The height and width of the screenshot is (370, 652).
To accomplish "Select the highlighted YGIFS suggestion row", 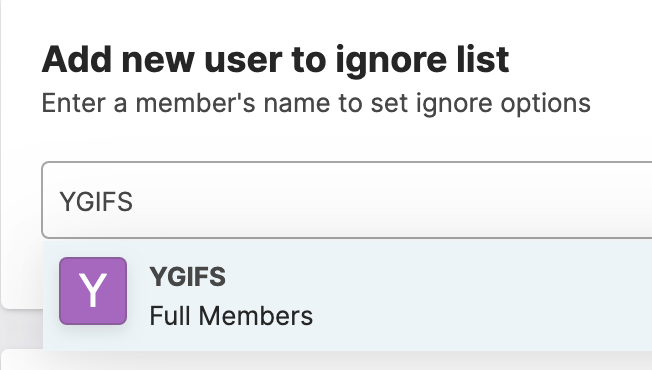I will point(347,294).
